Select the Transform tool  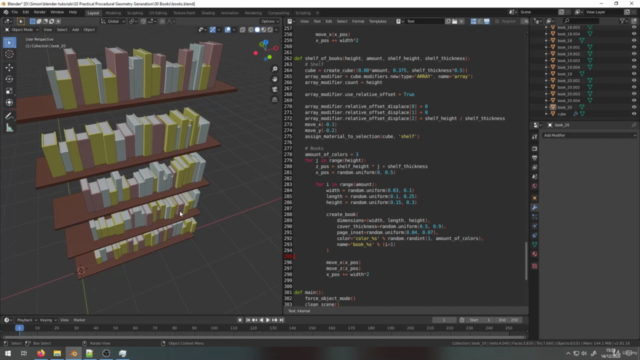[9, 103]
